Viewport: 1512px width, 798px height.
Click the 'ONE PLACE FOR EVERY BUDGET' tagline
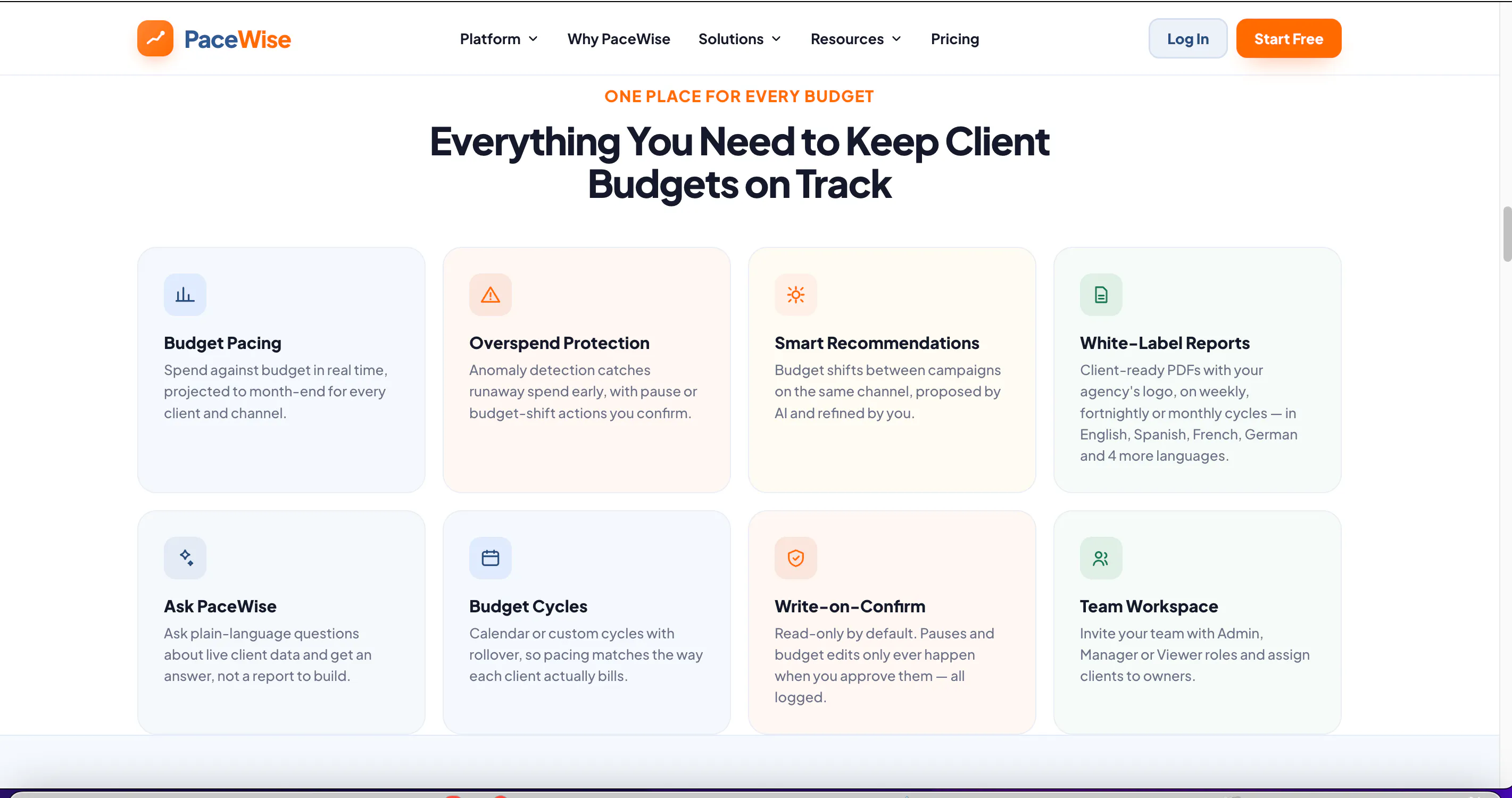click(x=739, y=96)
